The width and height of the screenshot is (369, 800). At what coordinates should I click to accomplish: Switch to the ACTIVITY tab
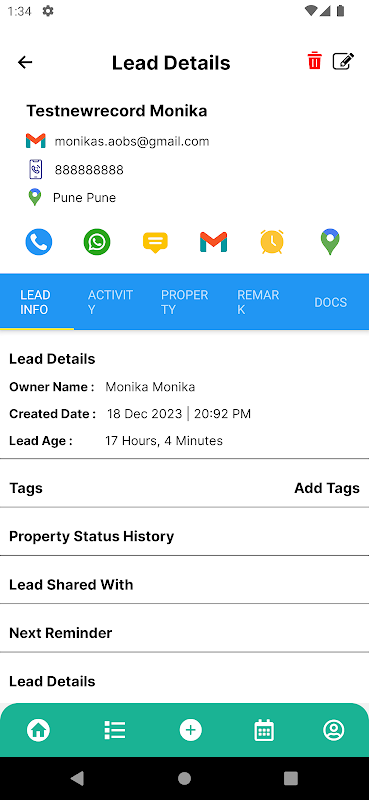coord(110,302)
